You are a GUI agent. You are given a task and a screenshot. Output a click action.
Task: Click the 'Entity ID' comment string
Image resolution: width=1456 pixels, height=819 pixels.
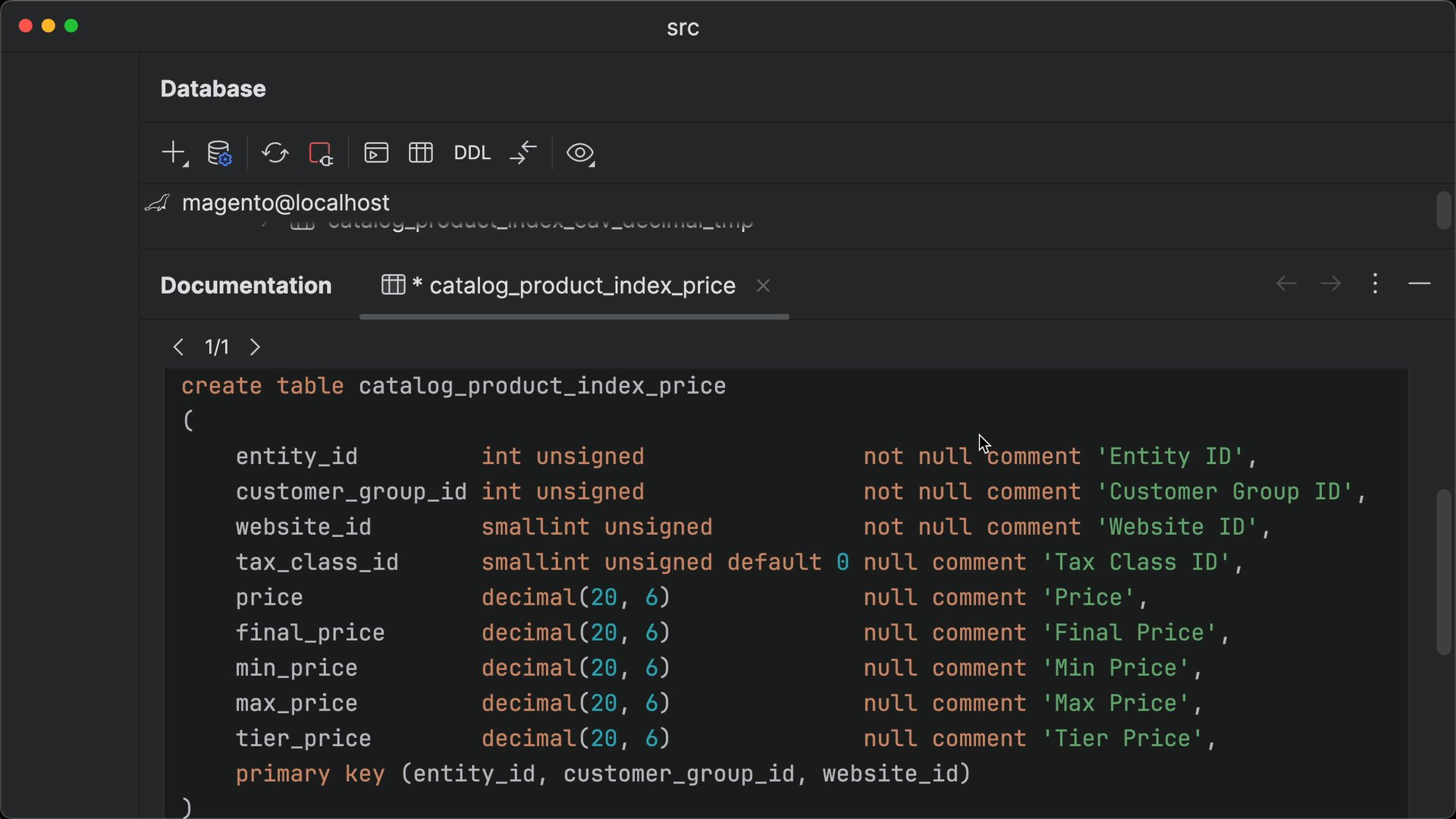[1170, 457]
